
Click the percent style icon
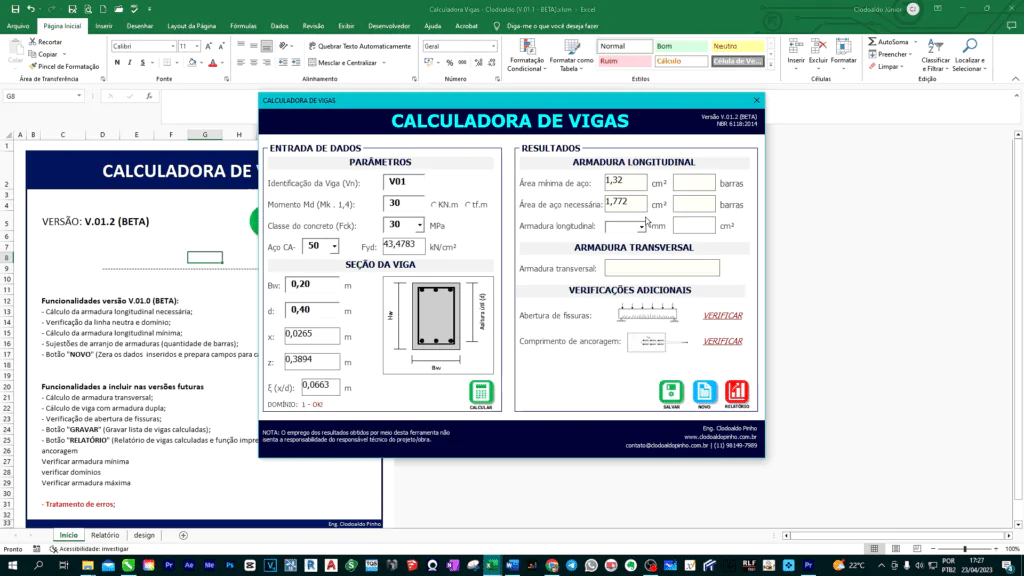[x=449, y=63]
